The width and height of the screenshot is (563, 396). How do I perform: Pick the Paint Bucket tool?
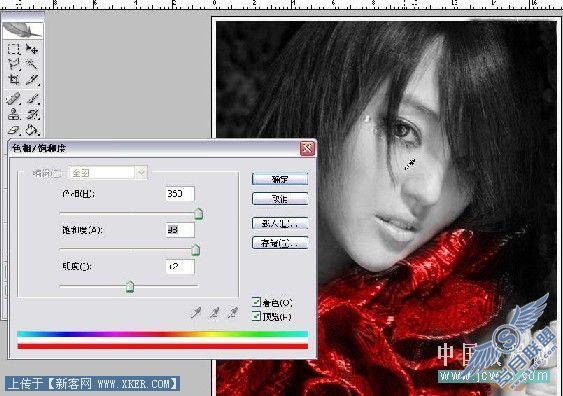32,130
